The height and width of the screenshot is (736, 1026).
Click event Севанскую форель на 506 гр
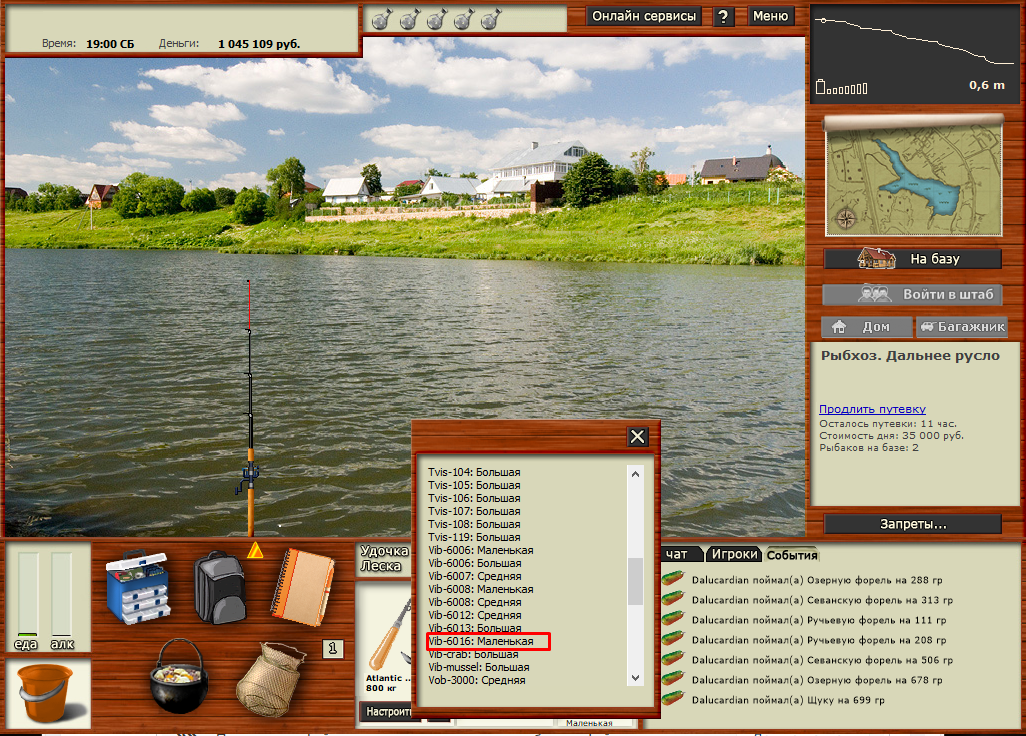(x=822, y=660)
